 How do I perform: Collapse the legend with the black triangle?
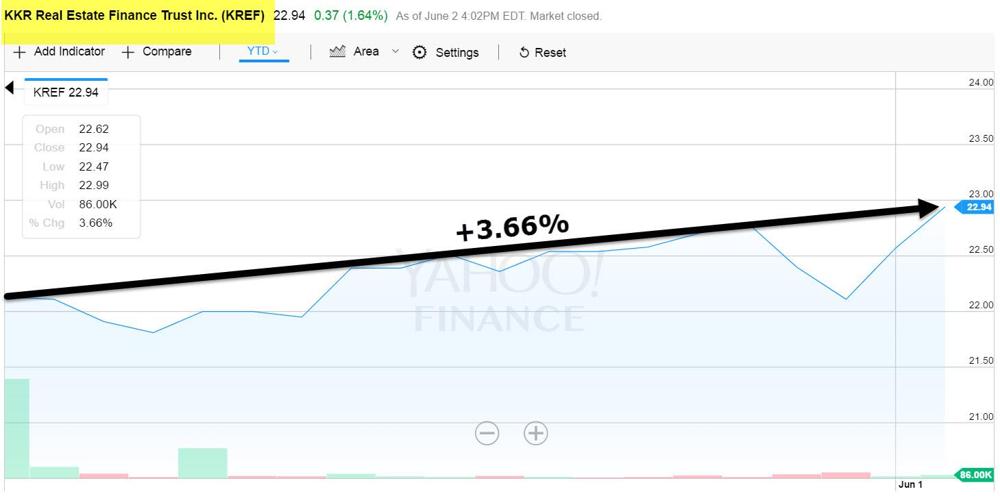[9, 87]
